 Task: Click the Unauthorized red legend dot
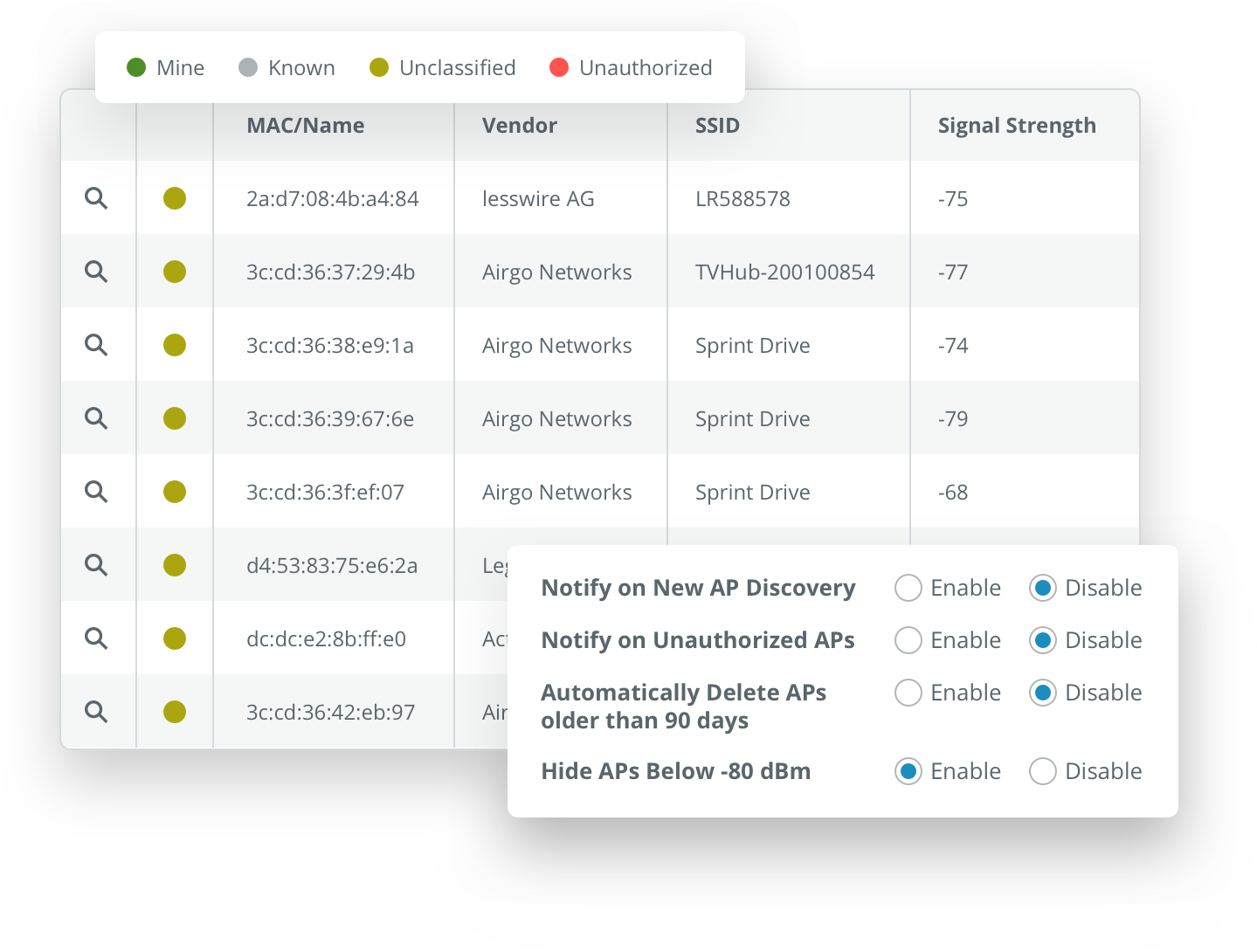pyautogui.click(x=559, y=67)
